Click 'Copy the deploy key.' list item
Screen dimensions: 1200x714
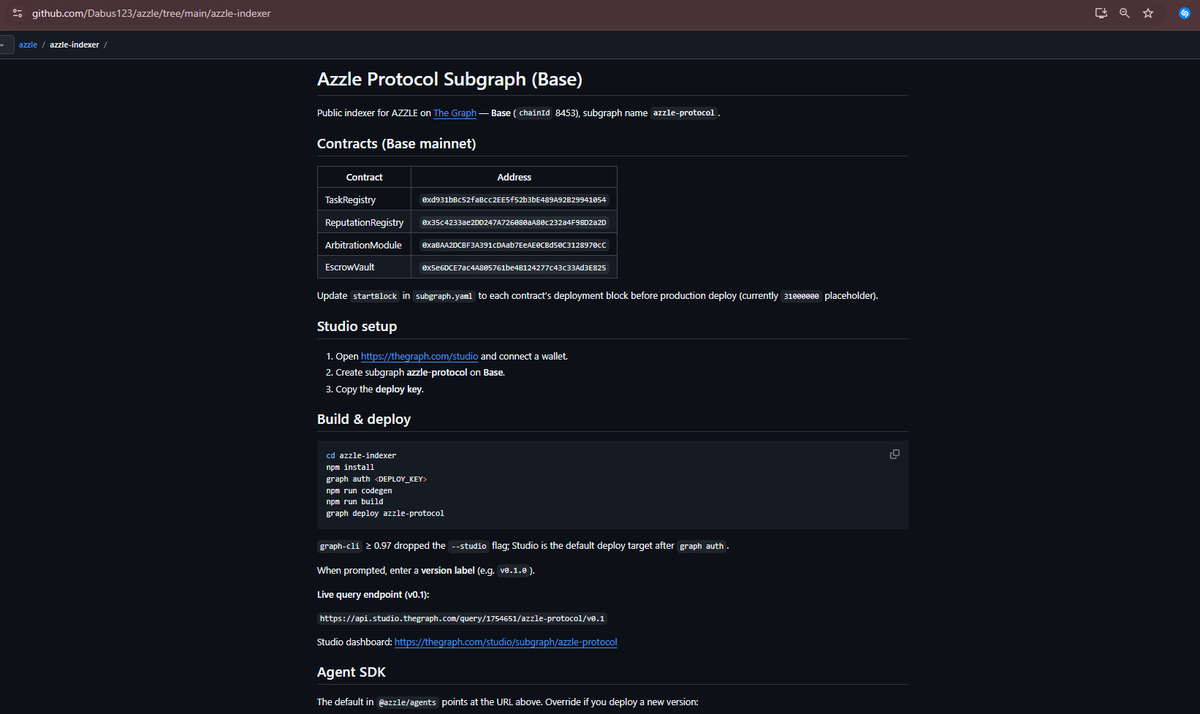[379, 389]
